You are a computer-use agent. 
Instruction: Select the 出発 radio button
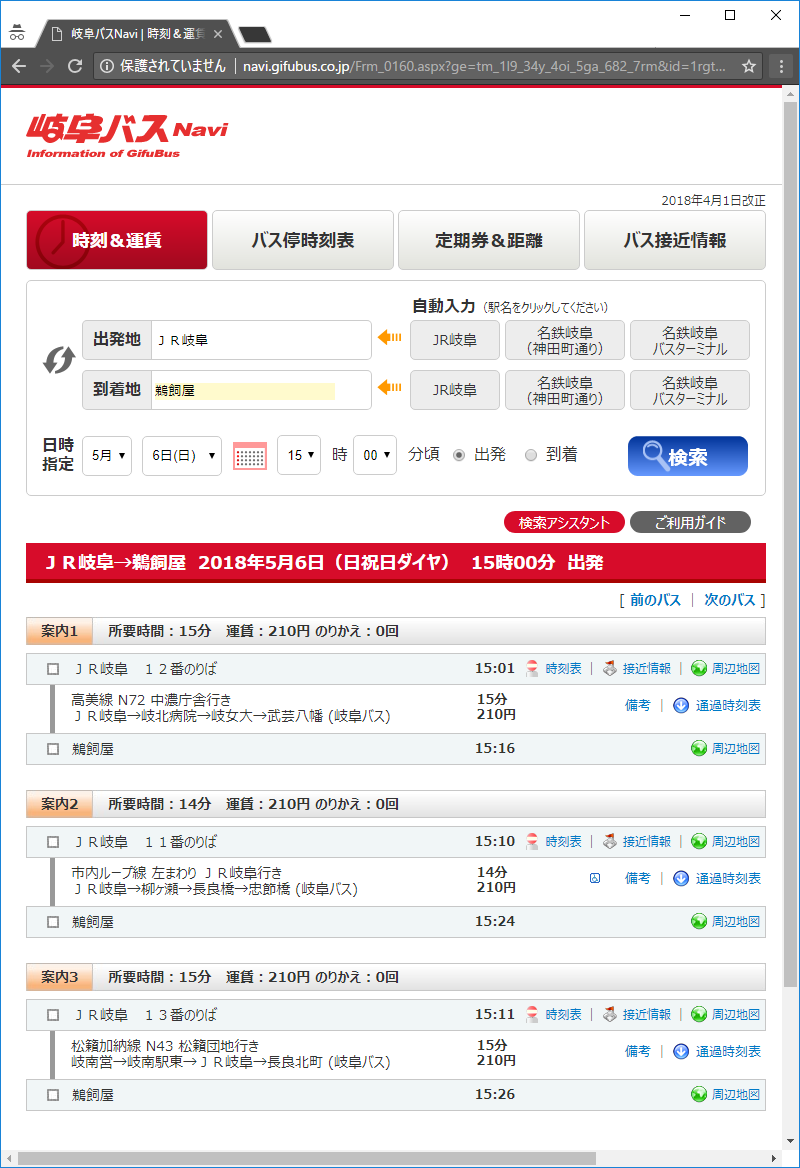coord(459,455)
